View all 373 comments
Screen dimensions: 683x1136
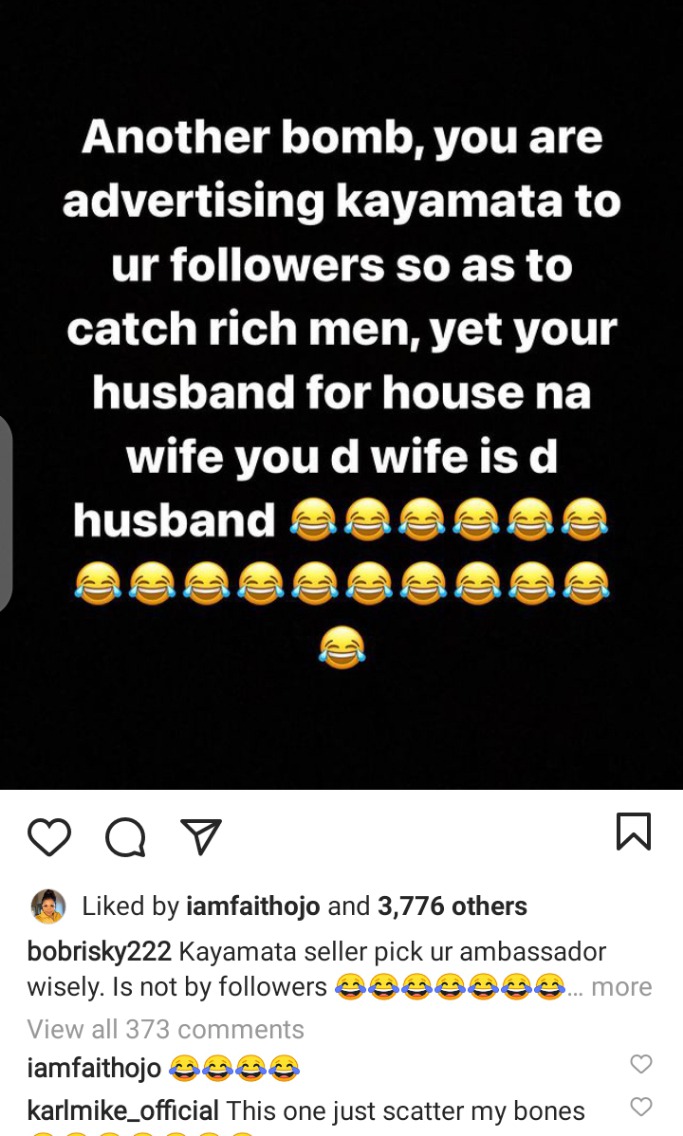(165, 1029)
